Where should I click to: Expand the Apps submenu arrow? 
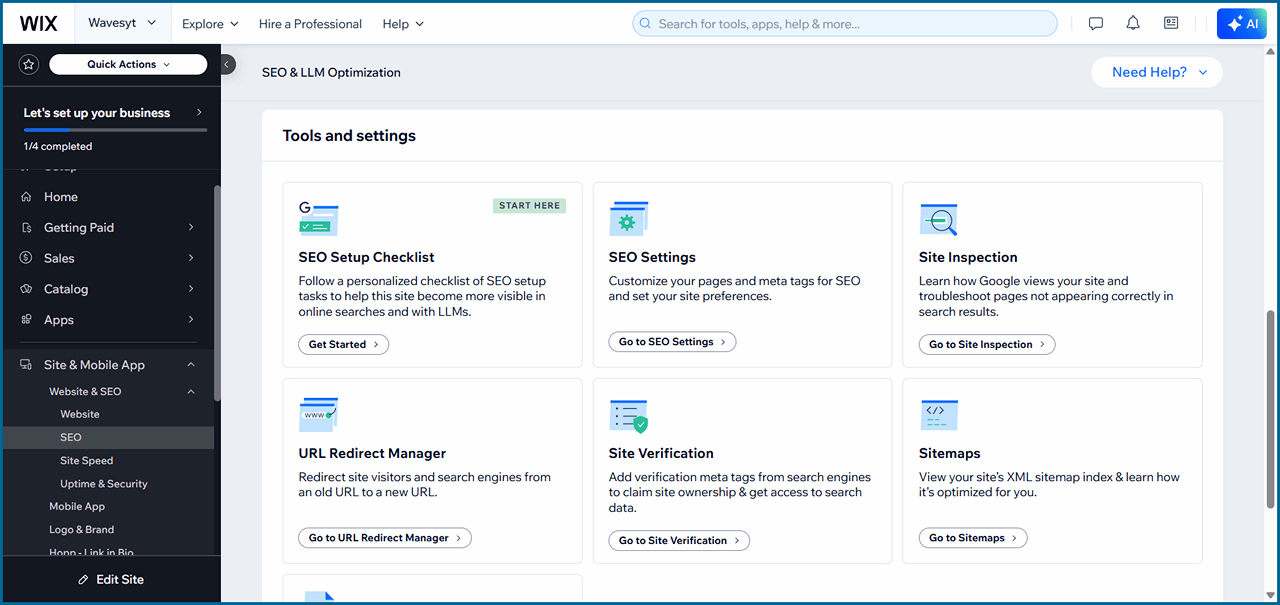(191, 320)
